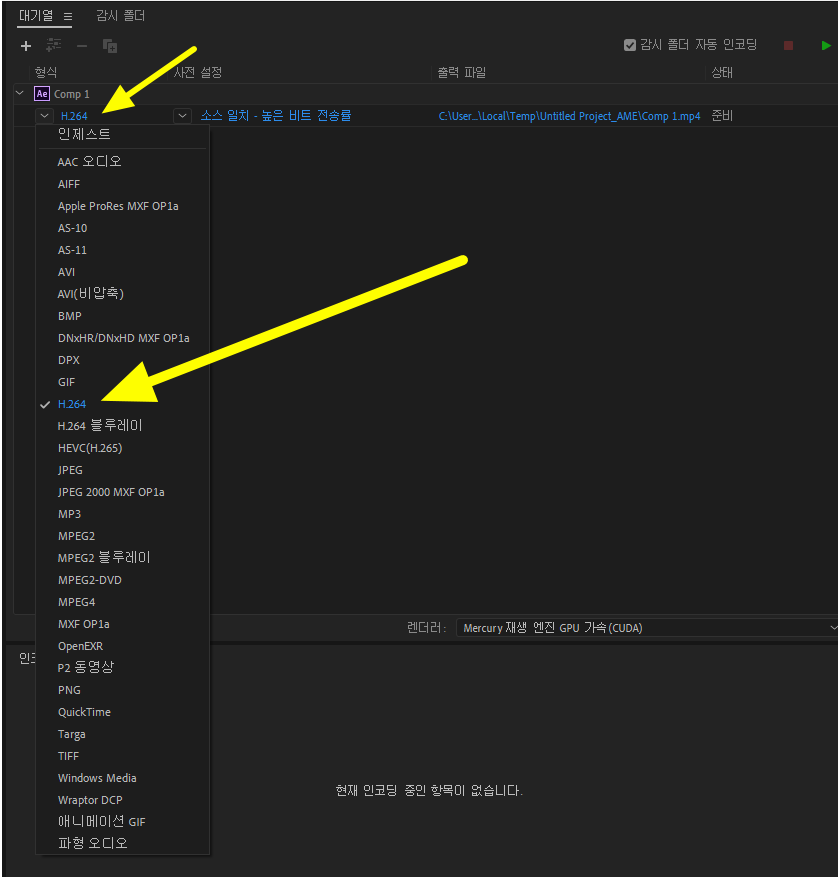Select DPX format

click(123, 360)
